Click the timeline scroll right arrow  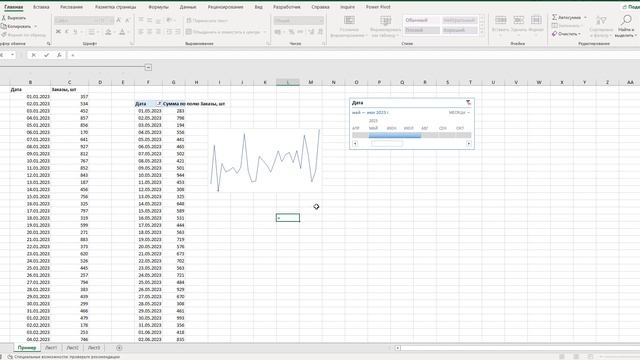(x=469, y=144)
